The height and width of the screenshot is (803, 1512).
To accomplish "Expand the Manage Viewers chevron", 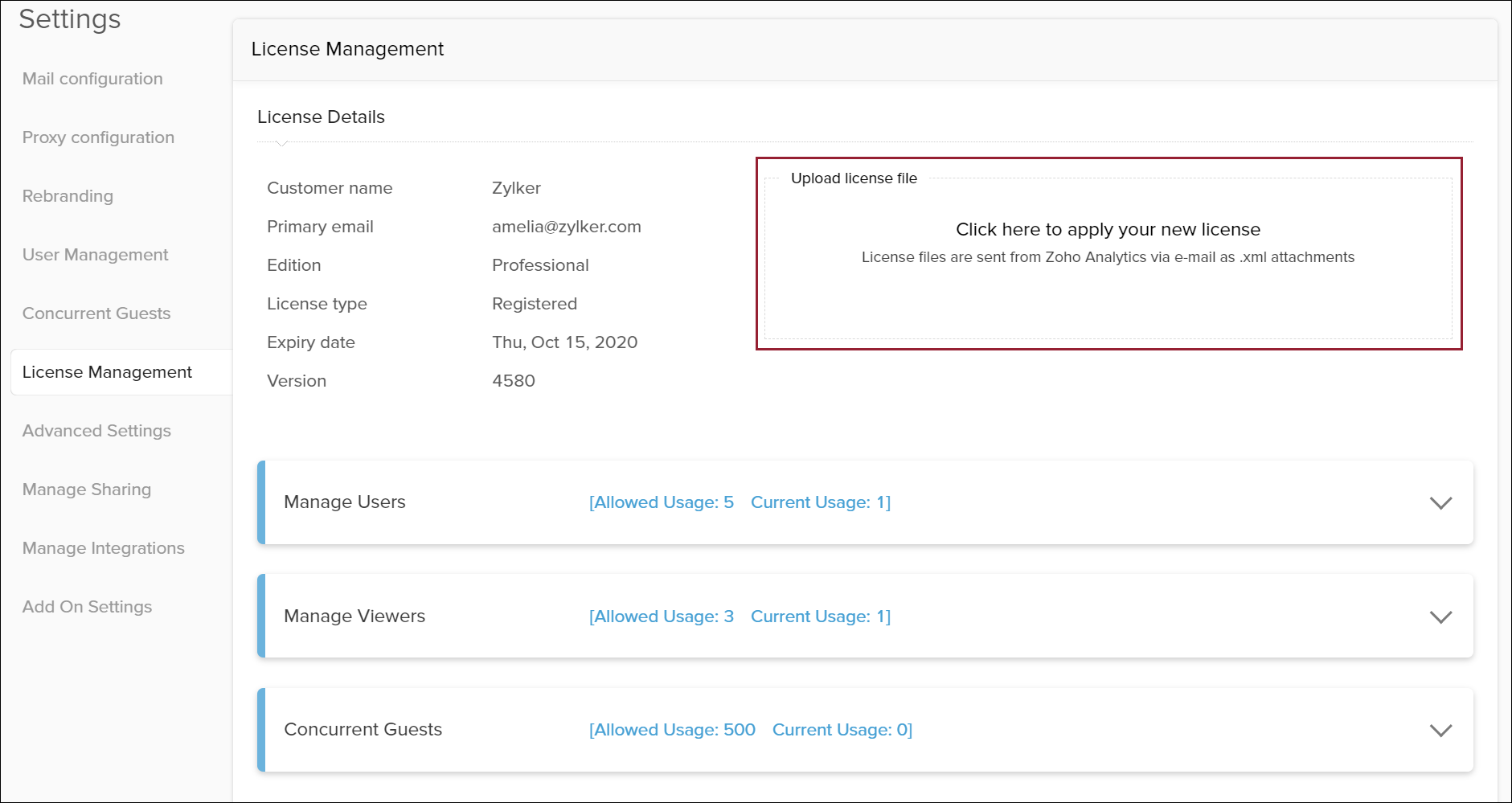I will (x=1440, y=617).
